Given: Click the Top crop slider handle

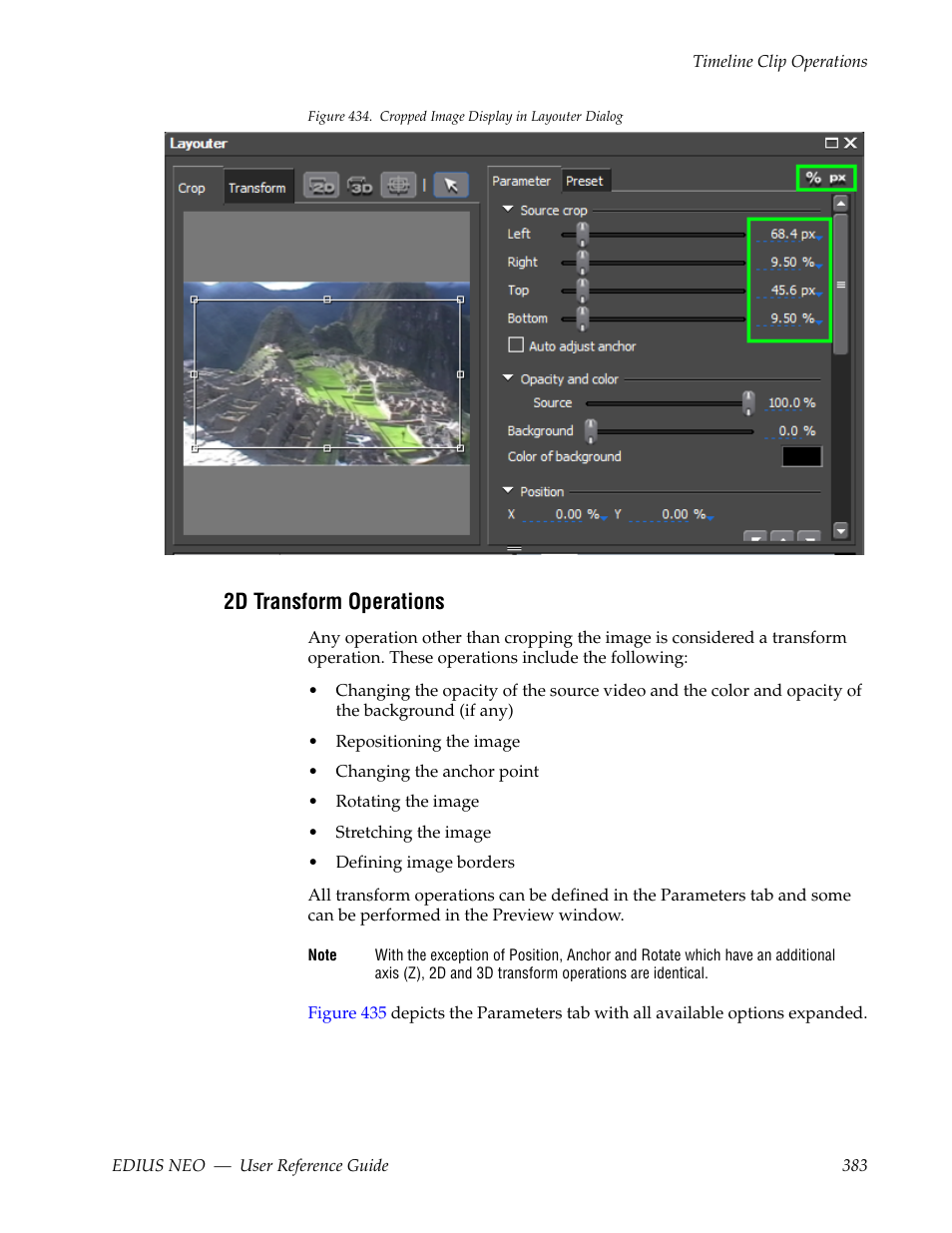Looking at the screenshot, I should click(x=583, y=290).
